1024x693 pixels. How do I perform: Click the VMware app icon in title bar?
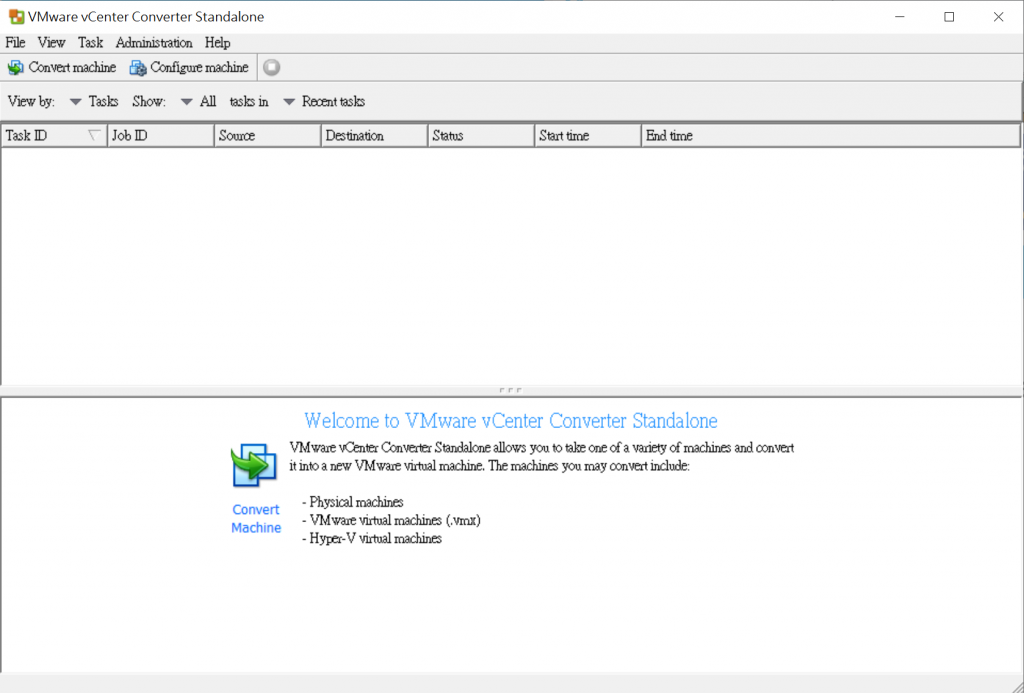point(16,16)
